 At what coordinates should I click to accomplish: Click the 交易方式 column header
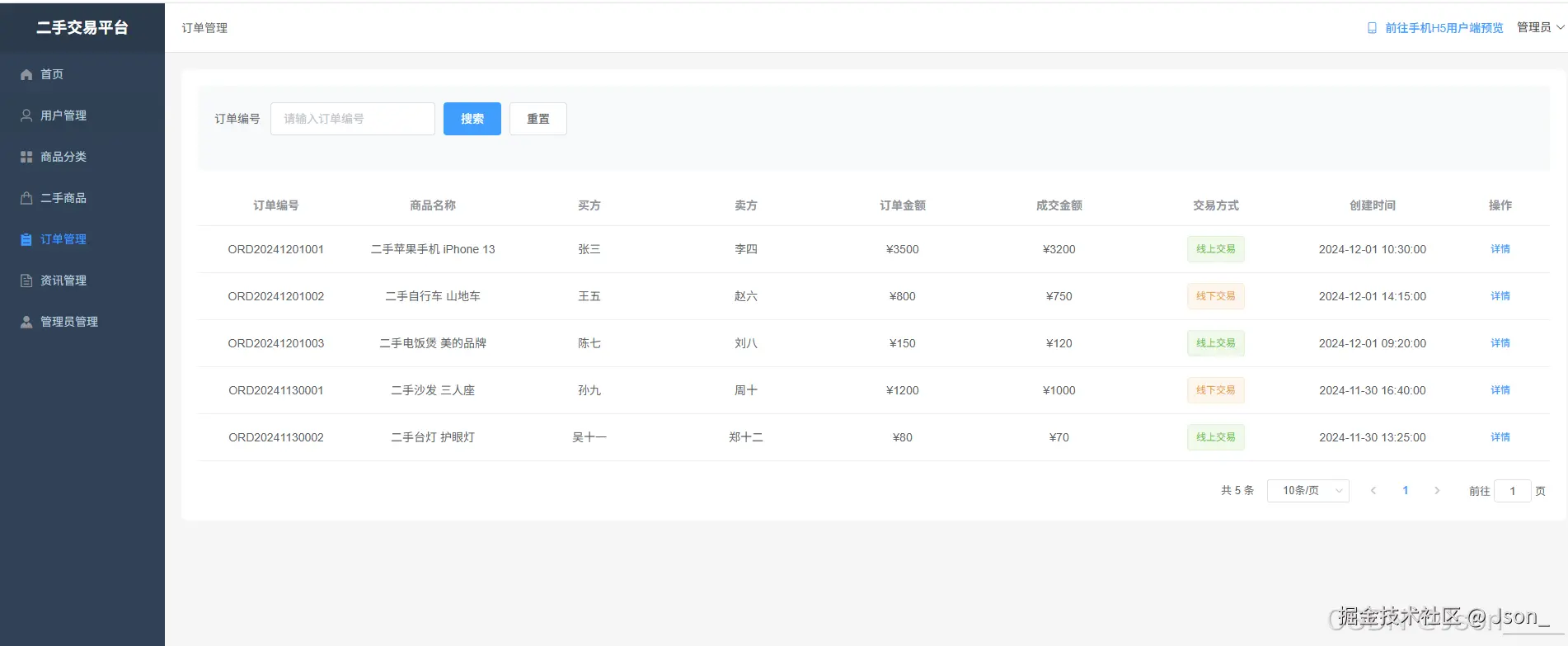[x=1216, y=205]
